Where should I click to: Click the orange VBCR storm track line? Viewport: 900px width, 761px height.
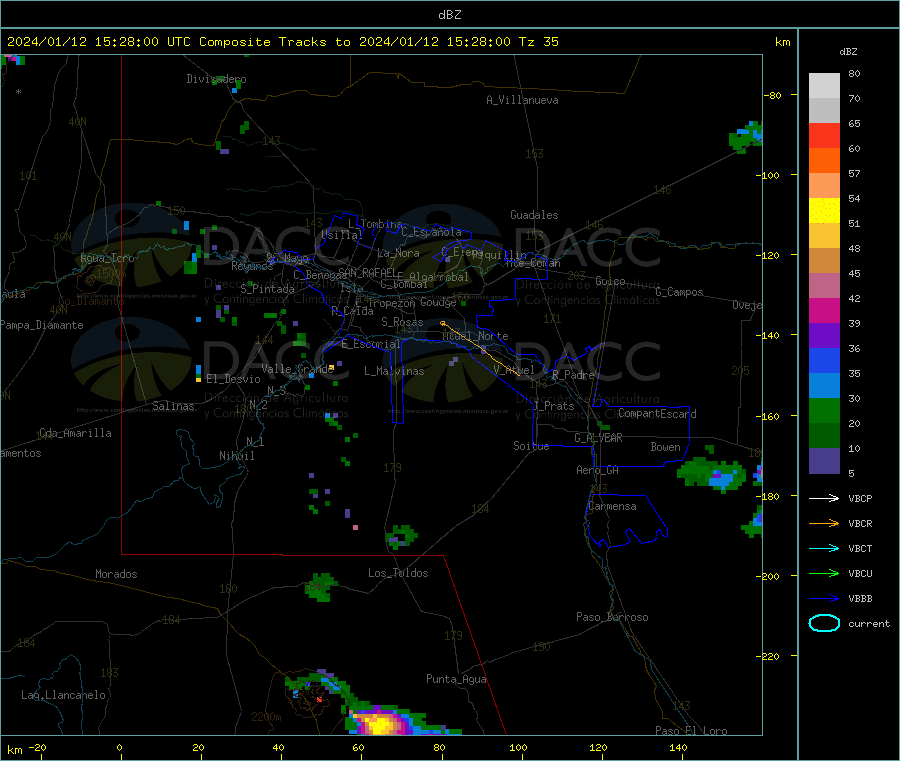482,348
